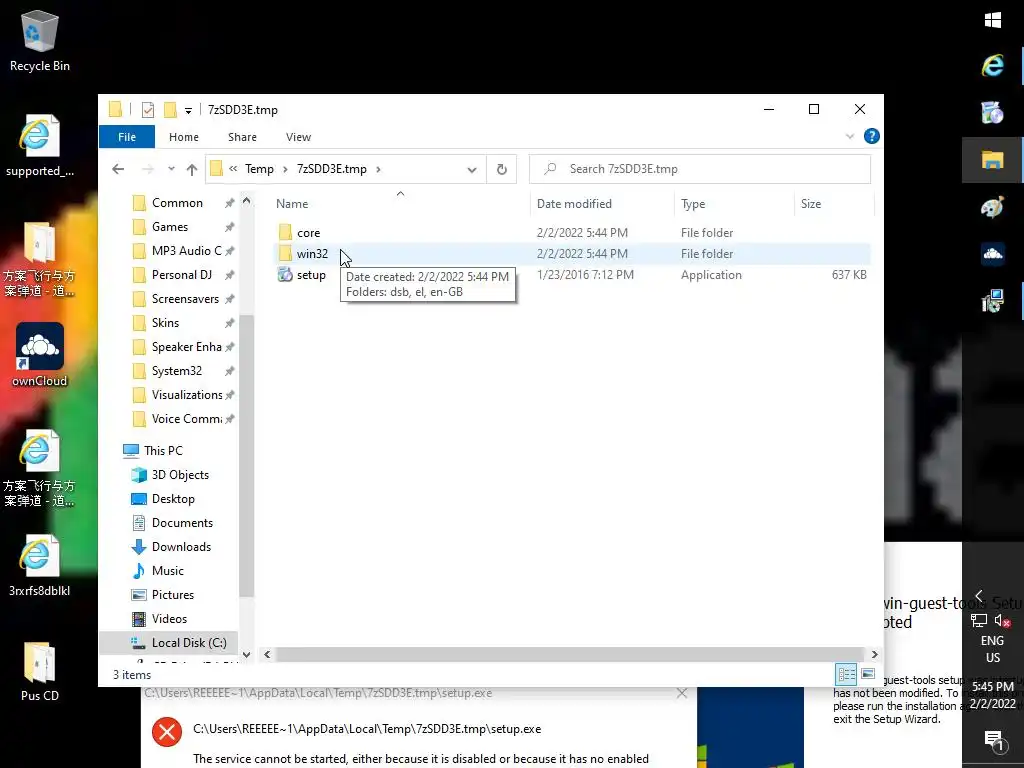Open the Share ribbon tab
Image resolution: width=1024 pixels, height=768 pixels.
click(x=242, y=137)
